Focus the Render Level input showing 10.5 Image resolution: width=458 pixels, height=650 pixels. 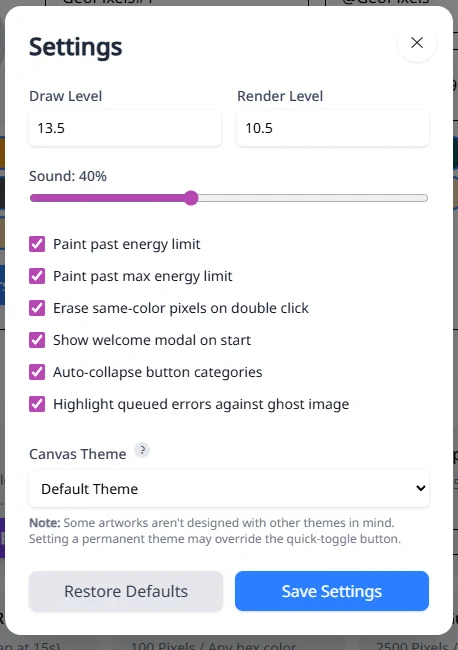[x=333, y=128]
